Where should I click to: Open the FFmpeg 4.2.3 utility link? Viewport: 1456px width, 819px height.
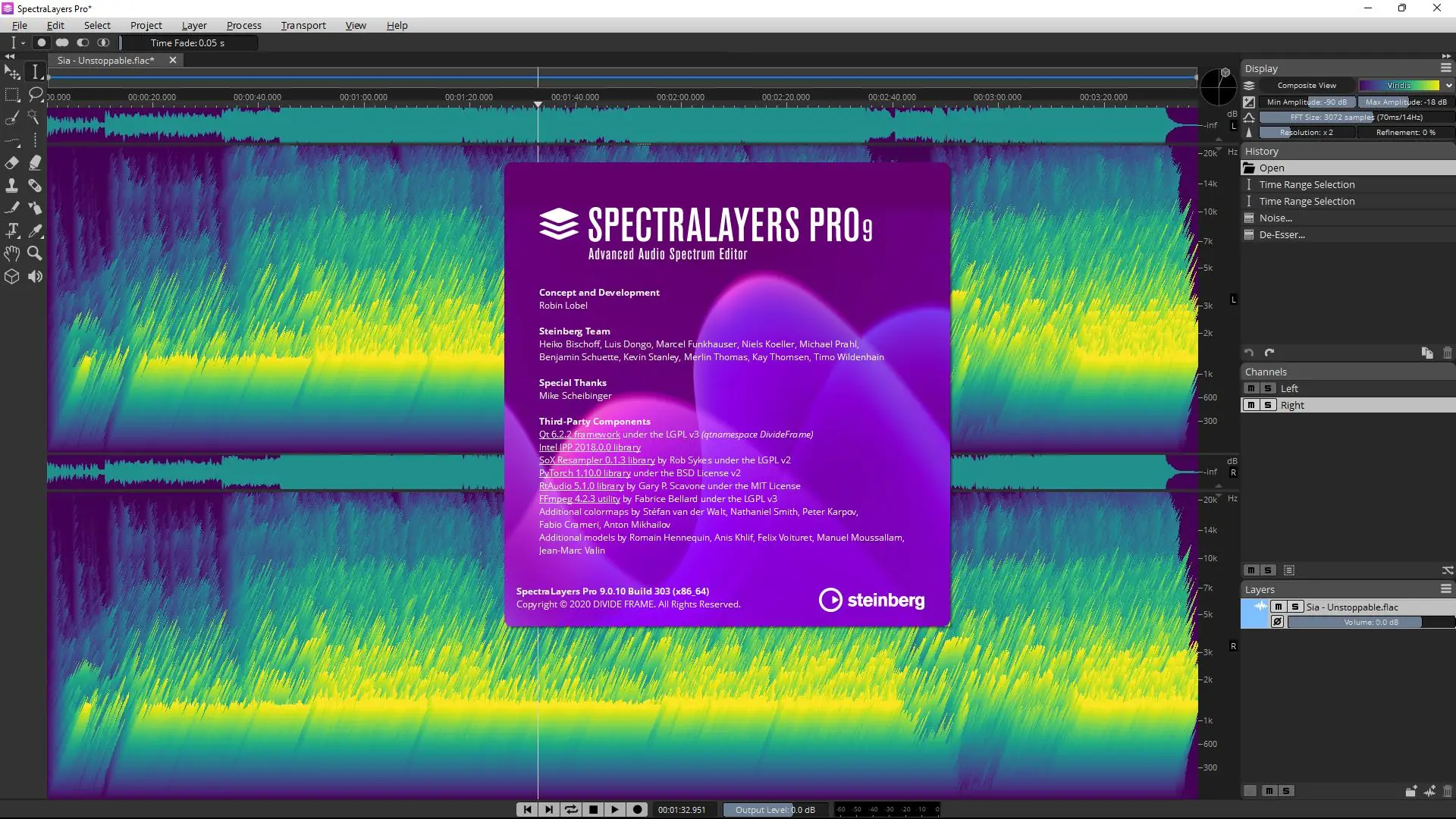coord(579,499)
